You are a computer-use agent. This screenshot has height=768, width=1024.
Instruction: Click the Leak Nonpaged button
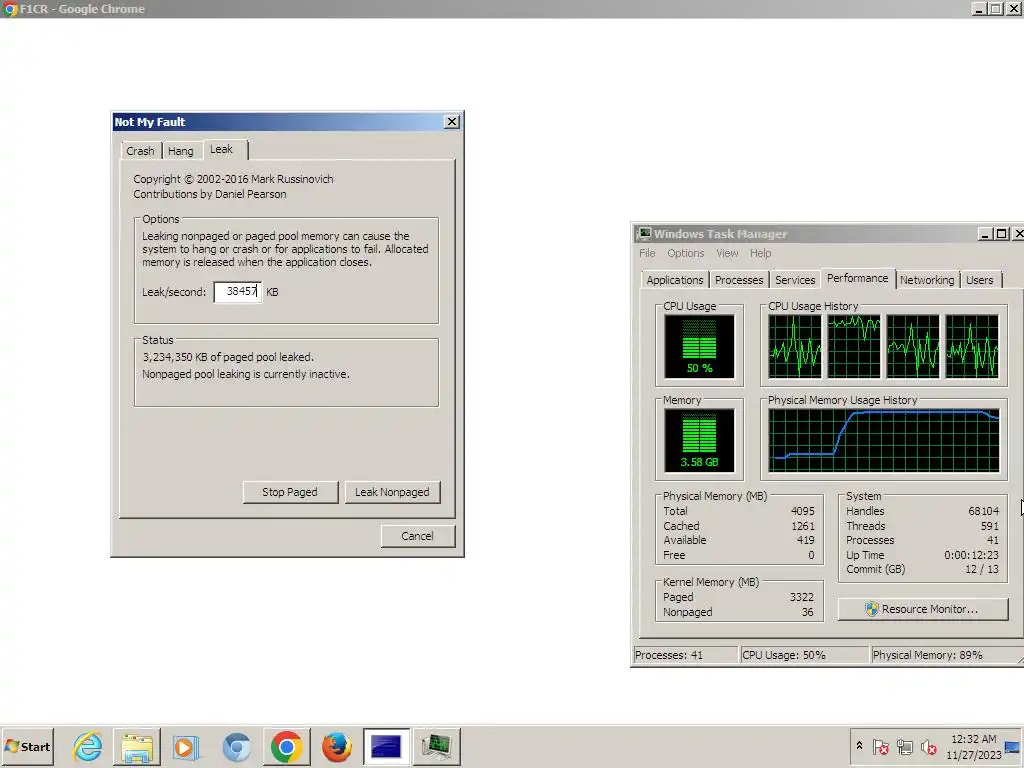point(392,492)
